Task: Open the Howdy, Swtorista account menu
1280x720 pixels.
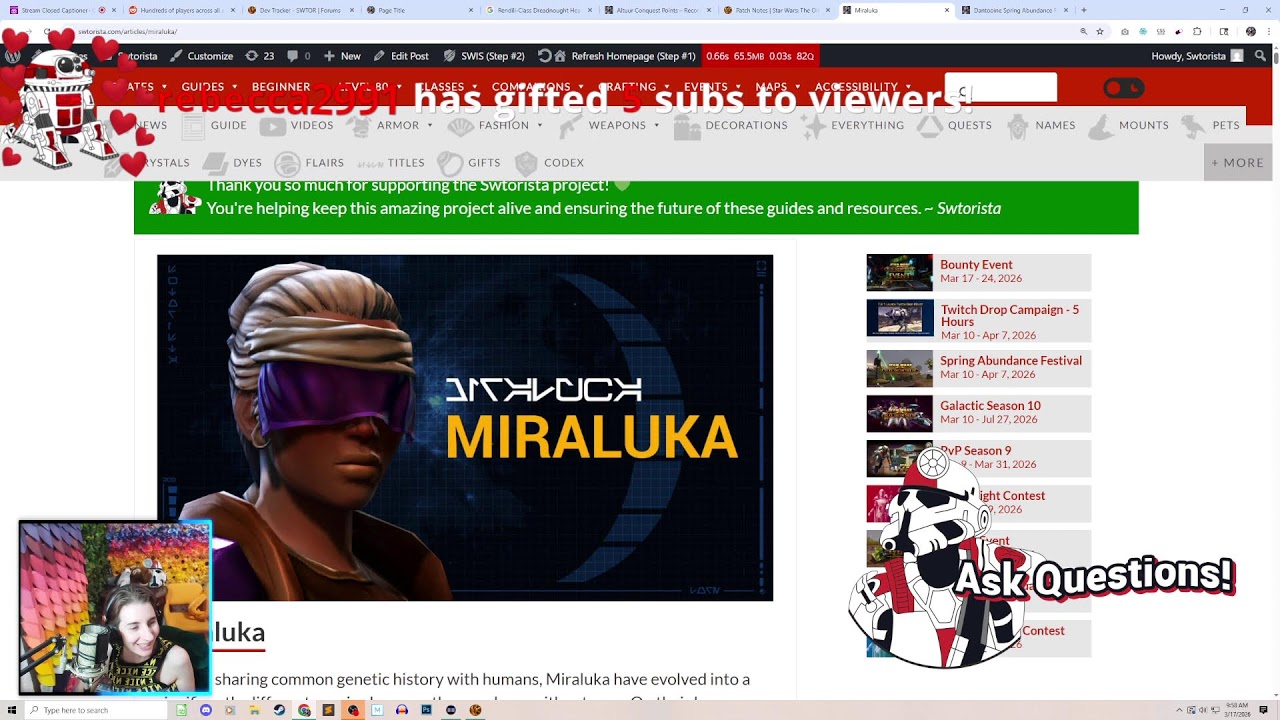Action: [x=1197, y=56]
